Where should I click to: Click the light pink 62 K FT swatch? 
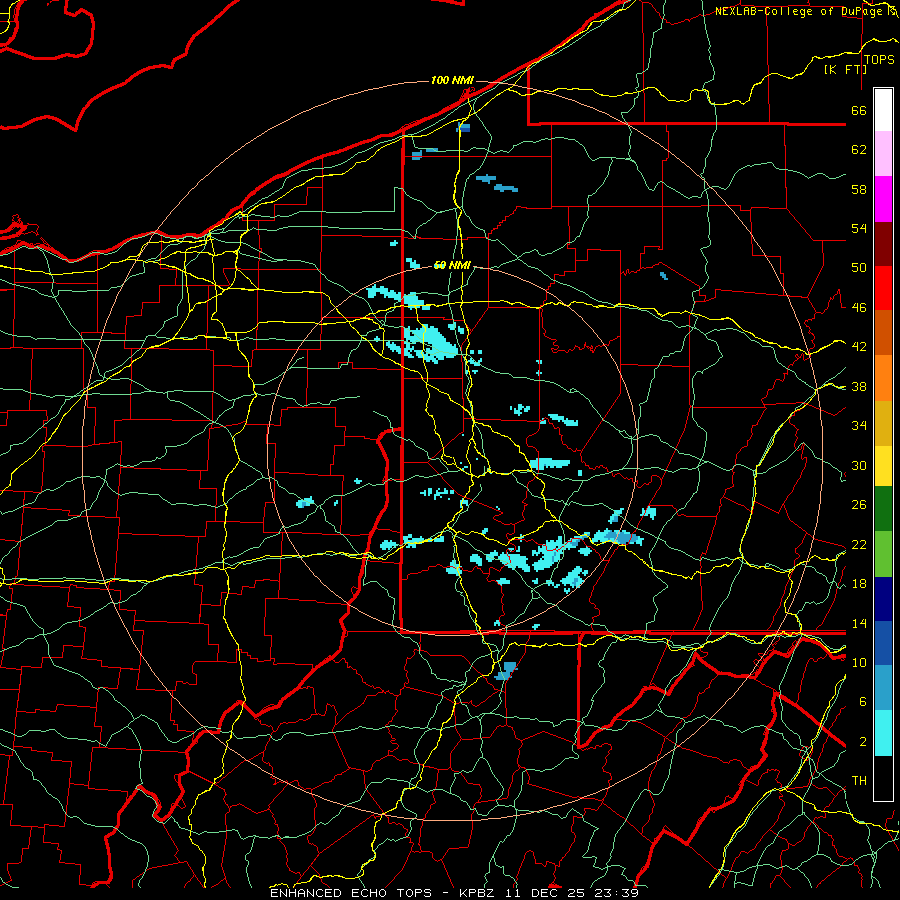pyautogui.click(x=883, y=154)
